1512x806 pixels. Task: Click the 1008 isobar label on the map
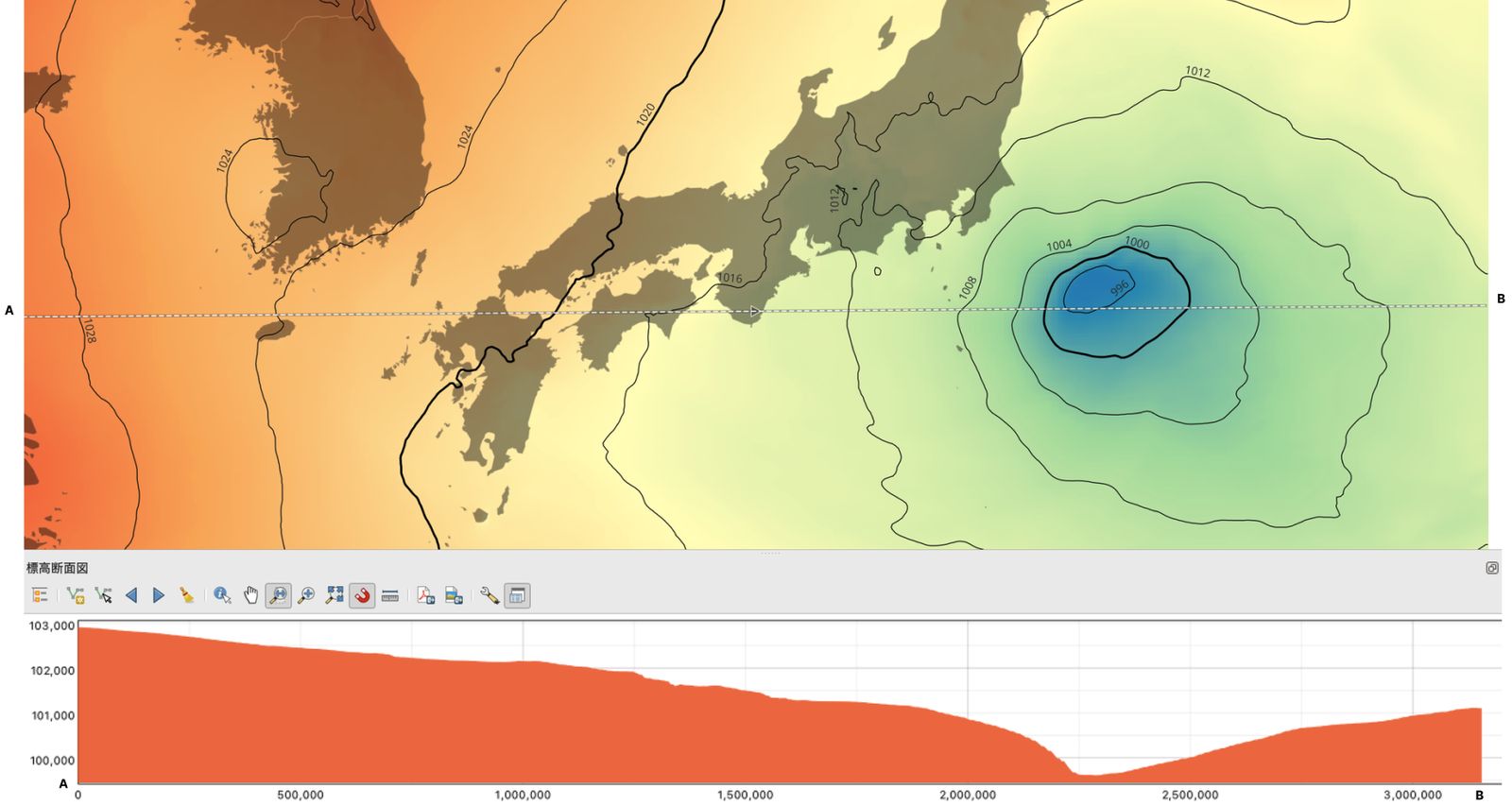tap(967, 287)
